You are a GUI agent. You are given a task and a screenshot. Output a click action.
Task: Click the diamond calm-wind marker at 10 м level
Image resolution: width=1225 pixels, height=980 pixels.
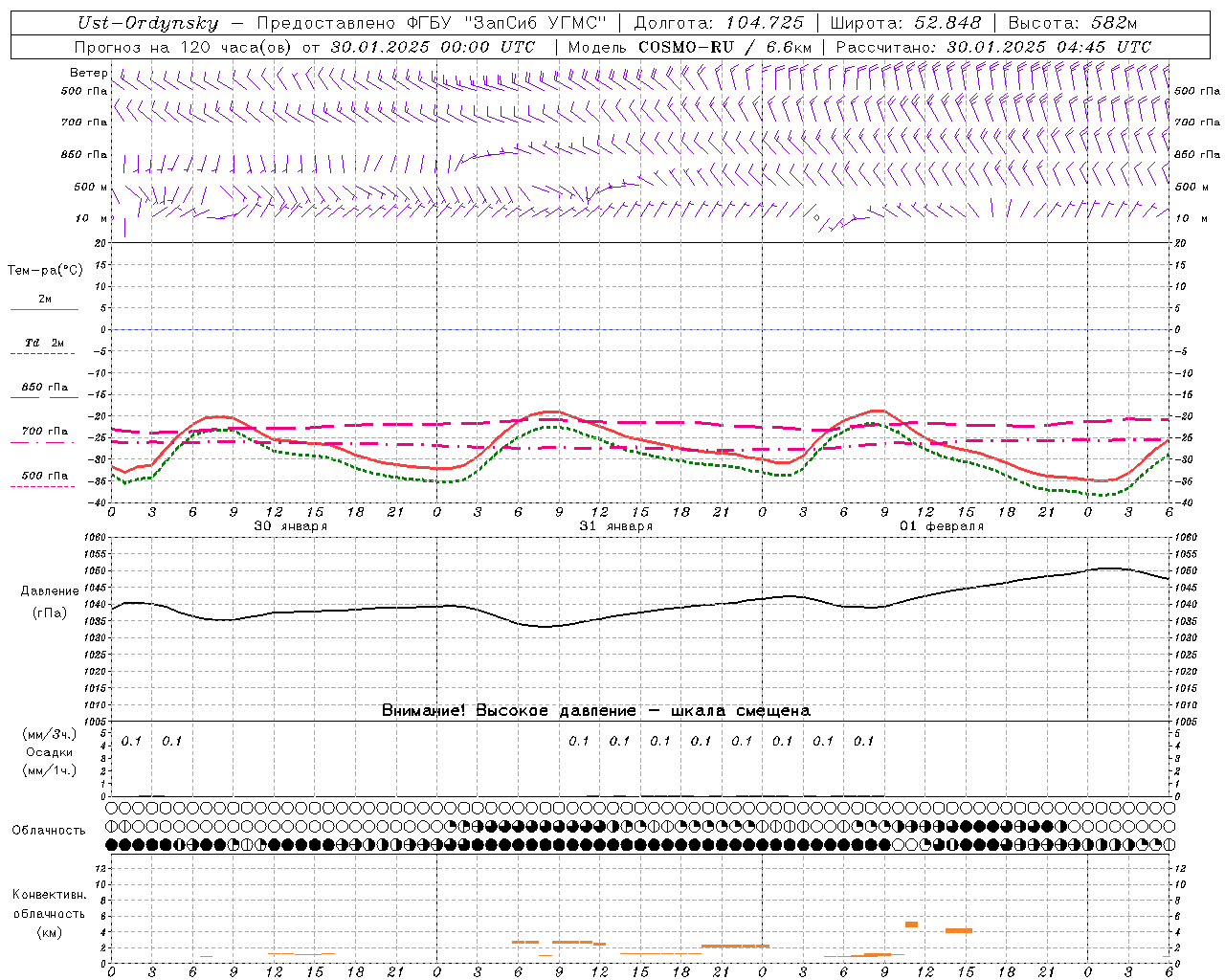[816, 217]
